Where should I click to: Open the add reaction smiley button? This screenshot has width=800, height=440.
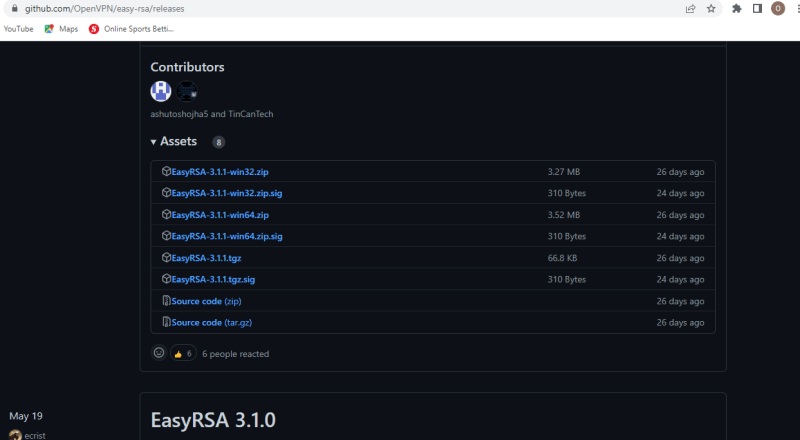(x=159, y=353)
